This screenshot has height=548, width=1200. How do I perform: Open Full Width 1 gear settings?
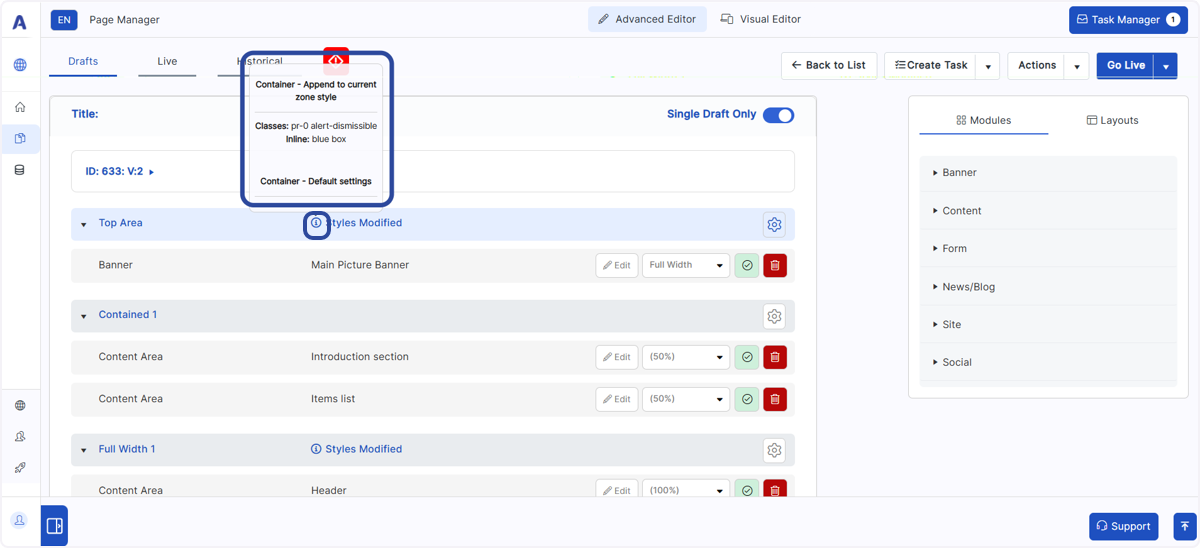point(774,450)
